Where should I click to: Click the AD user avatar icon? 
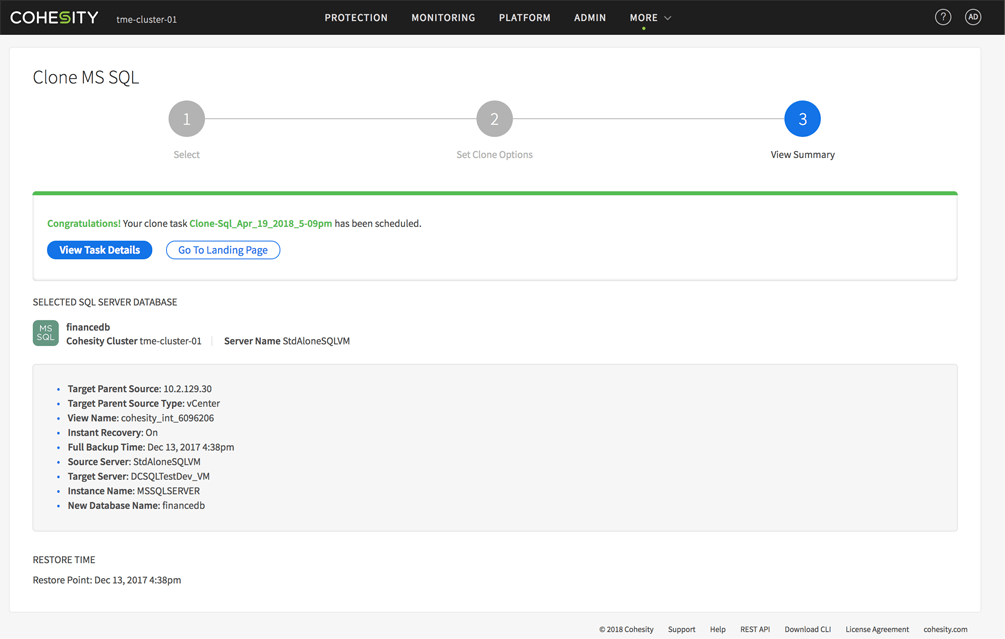pos(972,17)
